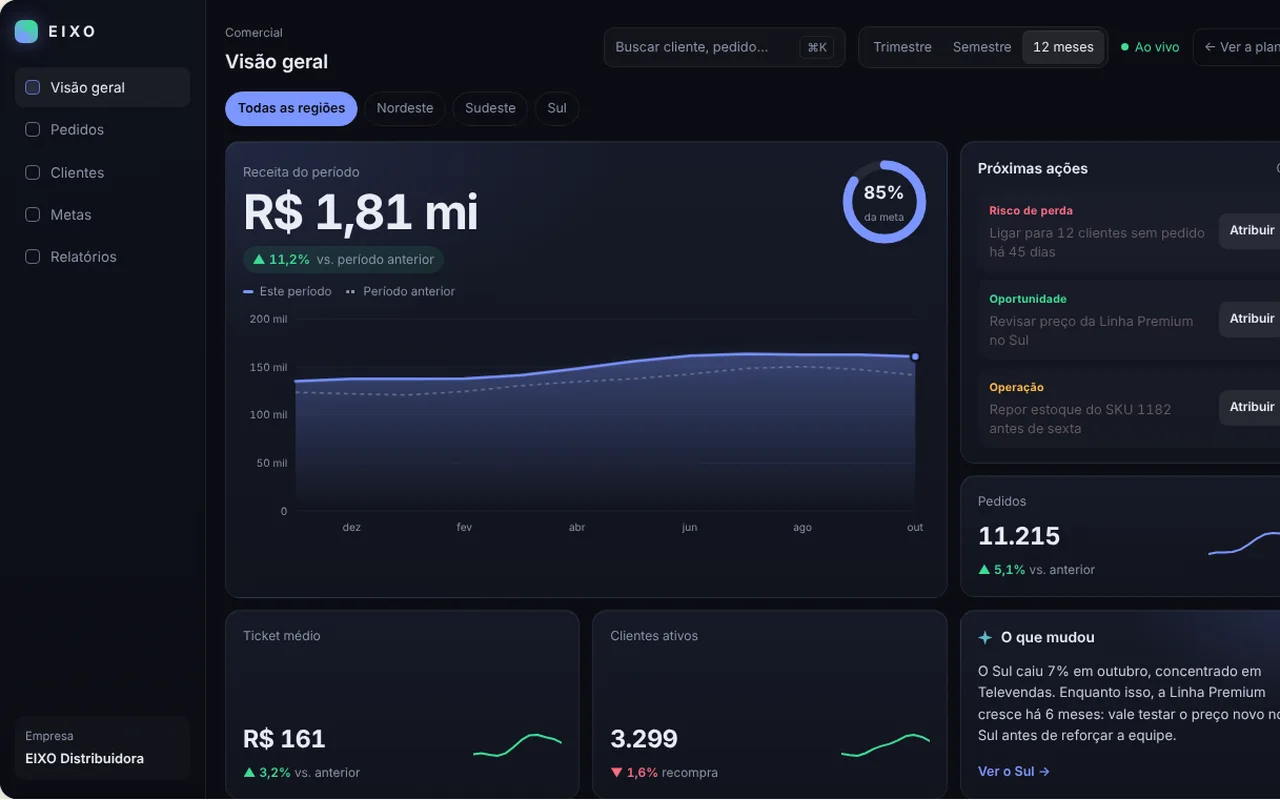This screenshot has height=800, width=1280.
Task: Toggle the Período anterior legend entry
Action: click(x=400, y=291)
